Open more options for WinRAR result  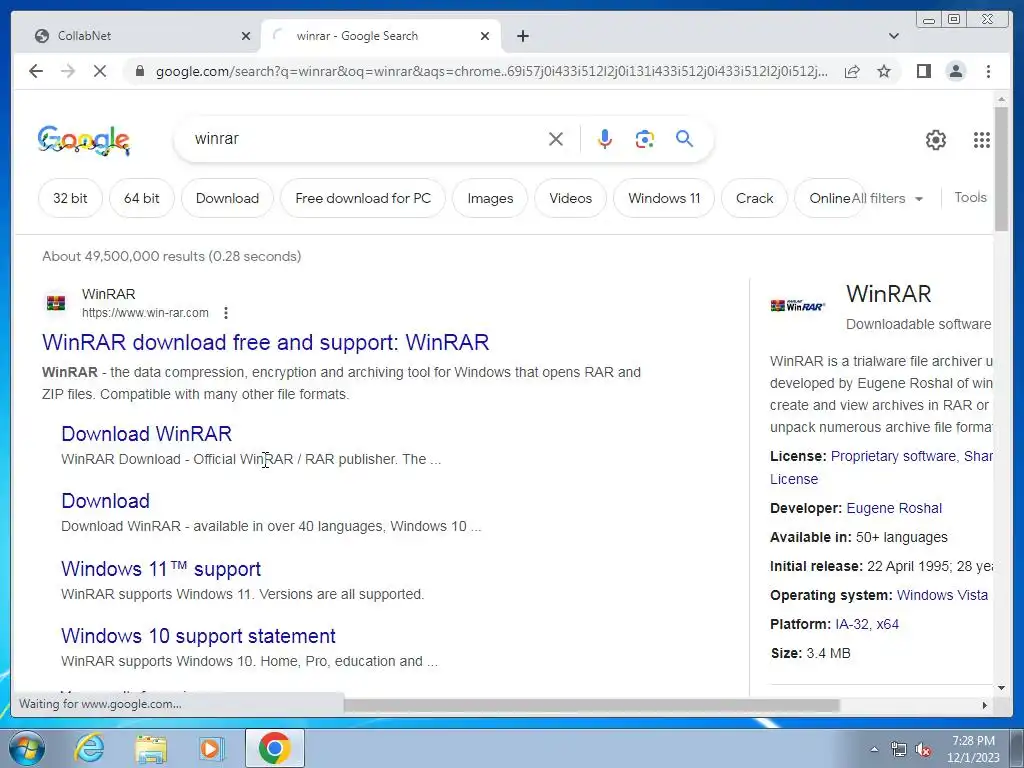226,313
